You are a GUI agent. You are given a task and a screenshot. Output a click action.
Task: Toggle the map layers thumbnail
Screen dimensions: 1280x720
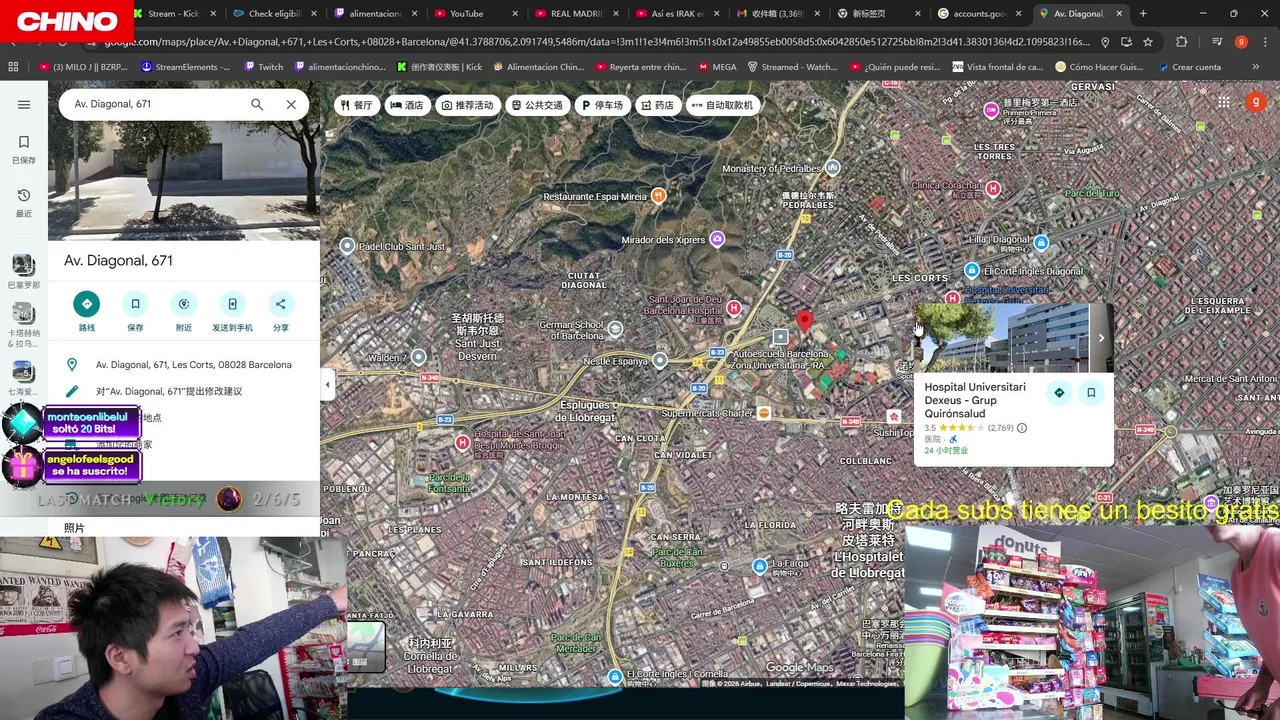(366, 645)
